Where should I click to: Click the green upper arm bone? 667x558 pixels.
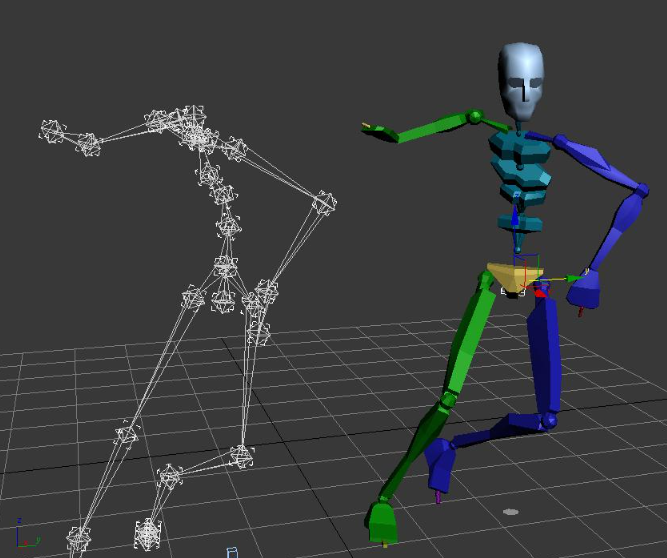pyautogui.click(x=432, y=126)
